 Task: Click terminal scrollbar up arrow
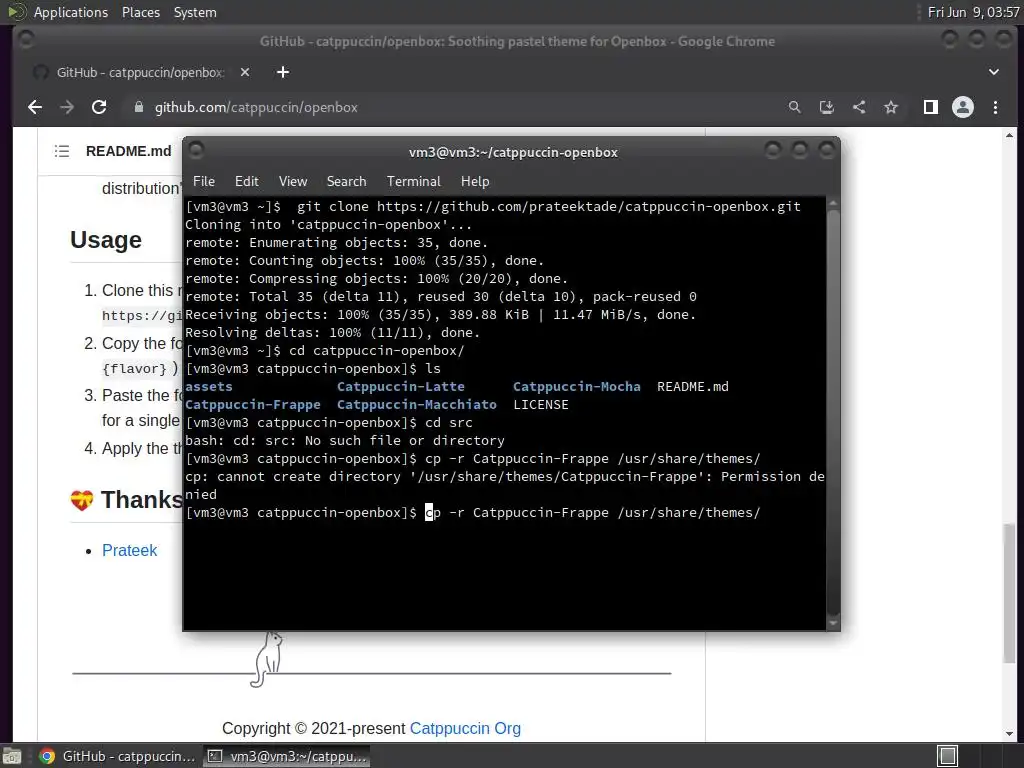(x=833, y=204)
